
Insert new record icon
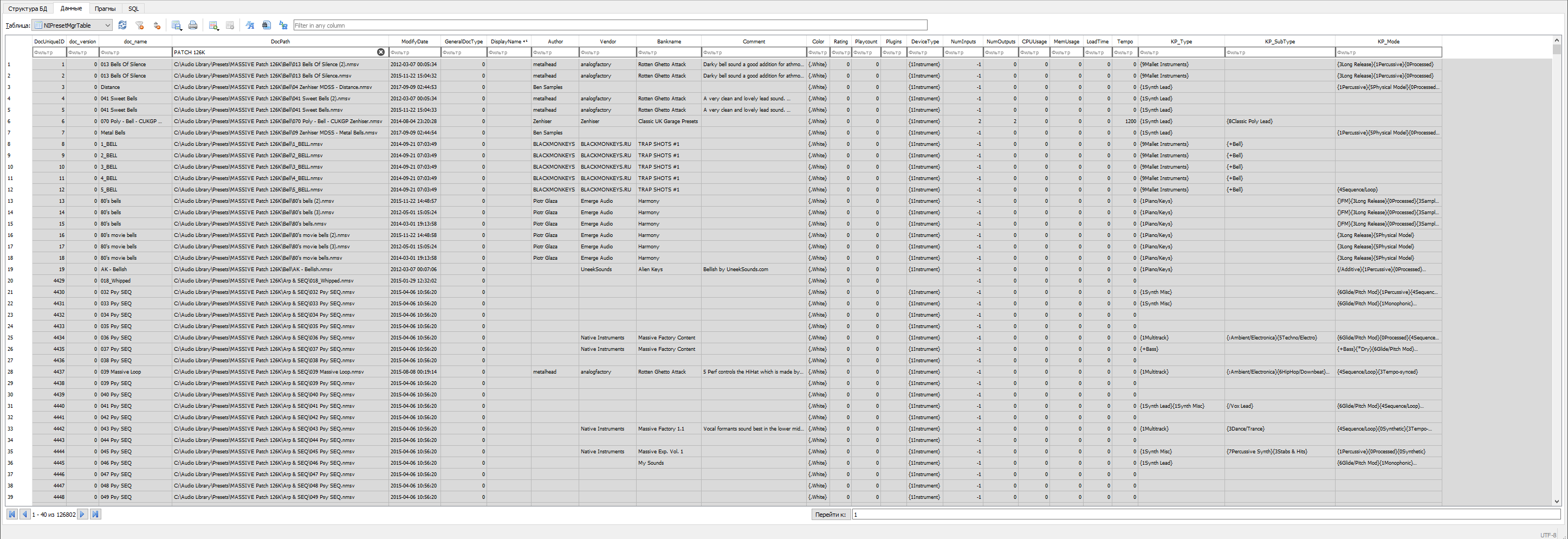[x=213, y=25]
